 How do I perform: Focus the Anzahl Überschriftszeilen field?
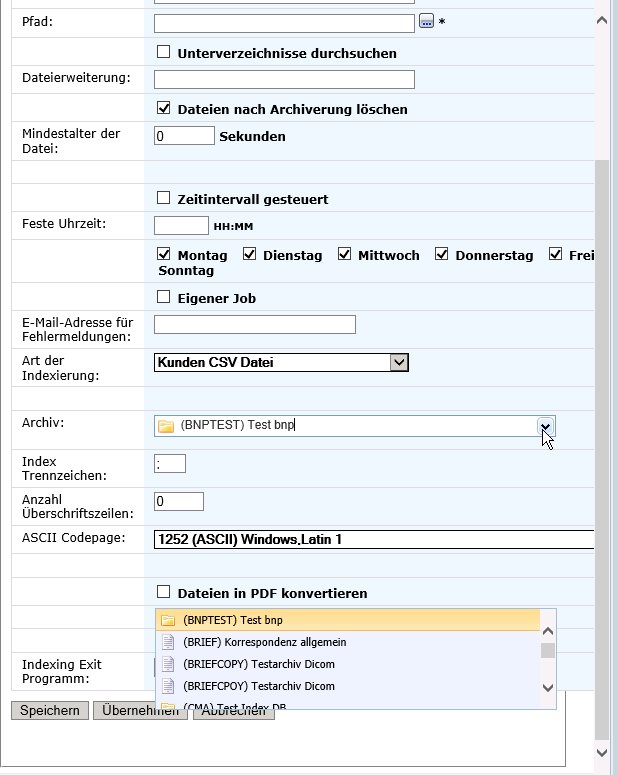(179, 501)
